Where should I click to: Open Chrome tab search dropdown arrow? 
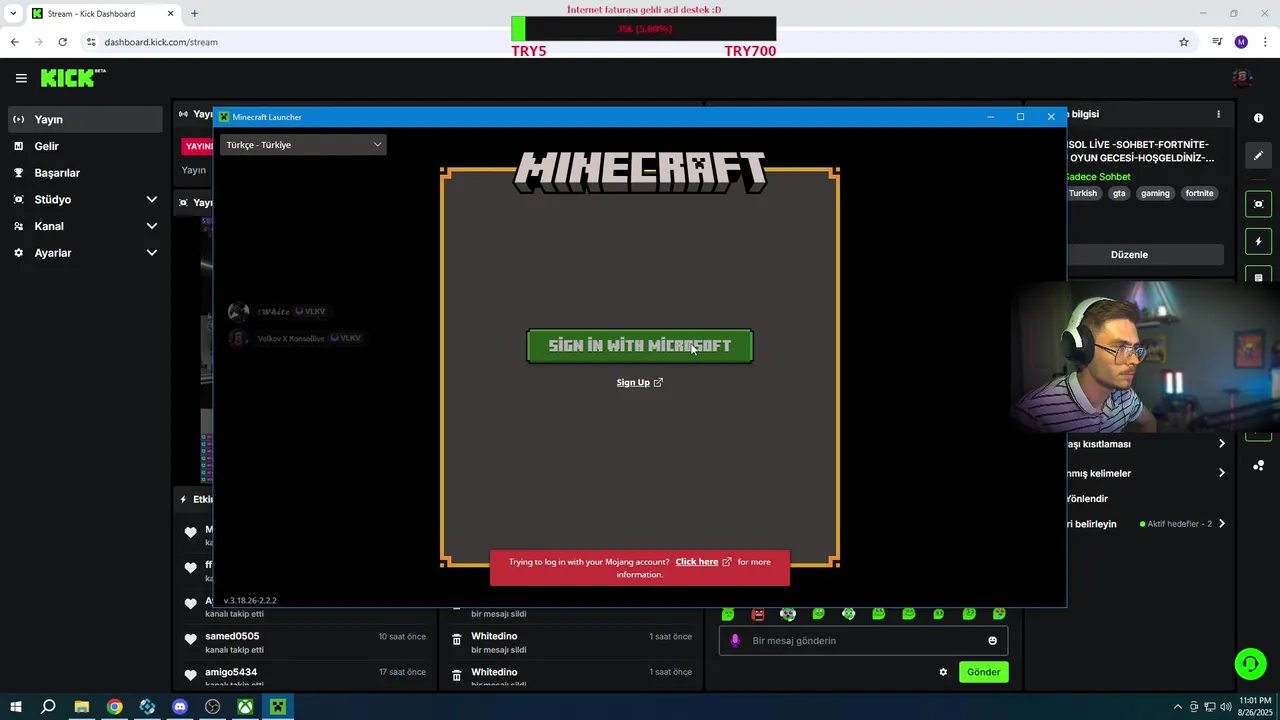pos(13,14)
